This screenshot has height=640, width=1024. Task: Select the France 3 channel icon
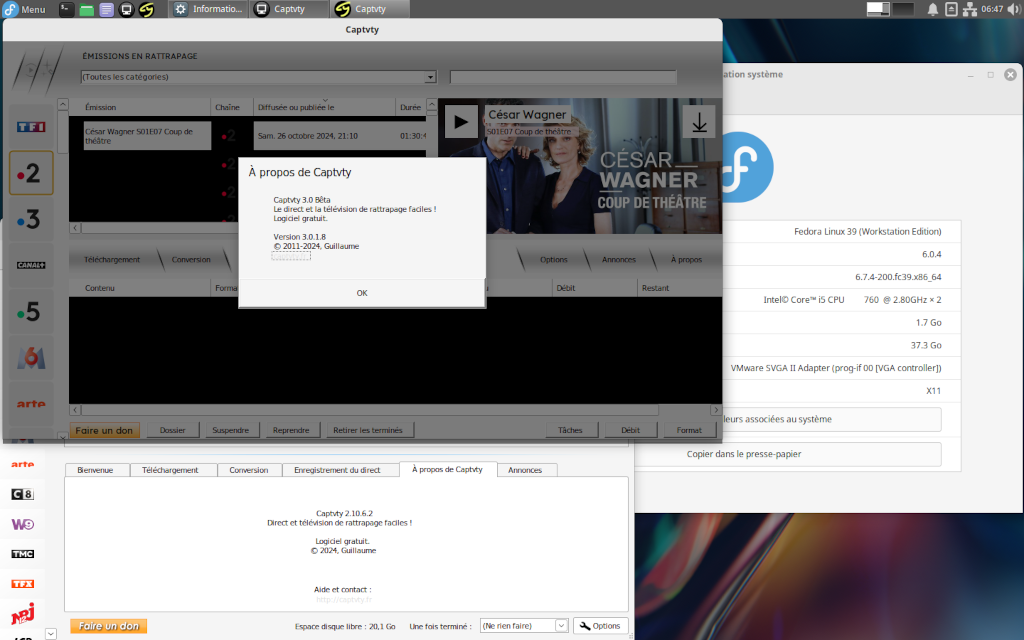point(30,218)
